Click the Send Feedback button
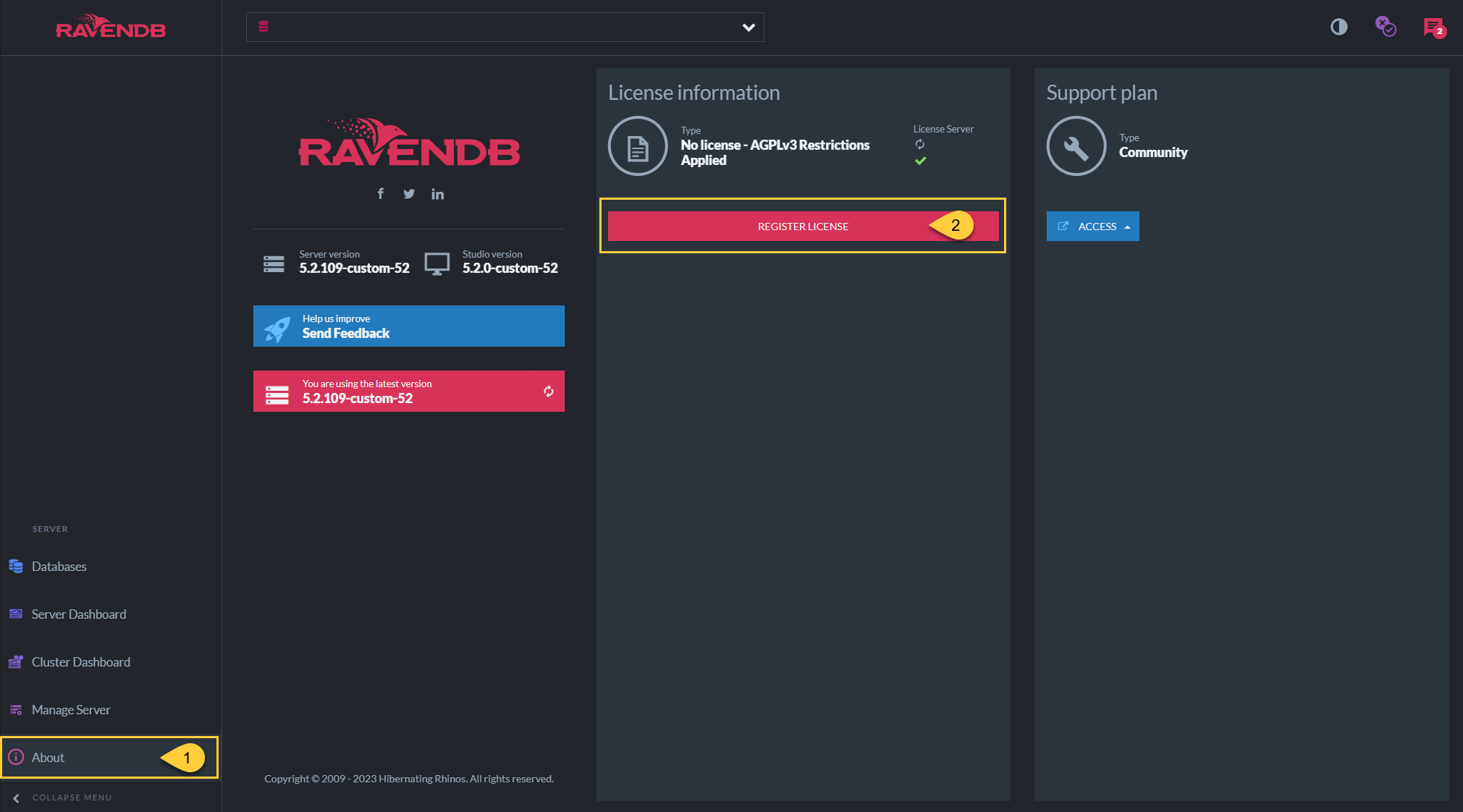 [x=409, y=326]
